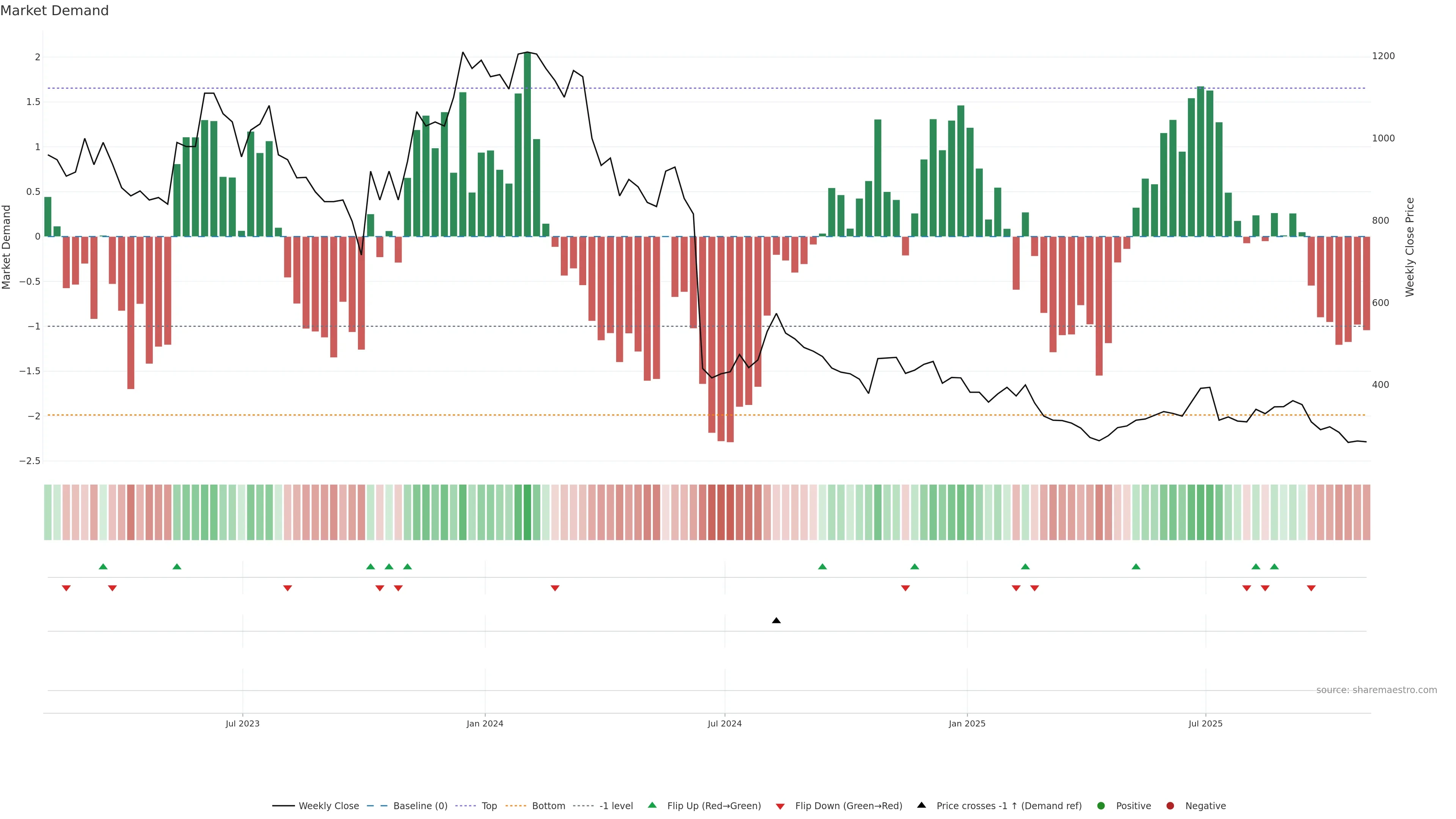1456x819 pixels.
Task: Click the Market Demand chart title
Action: coord(54,11)
